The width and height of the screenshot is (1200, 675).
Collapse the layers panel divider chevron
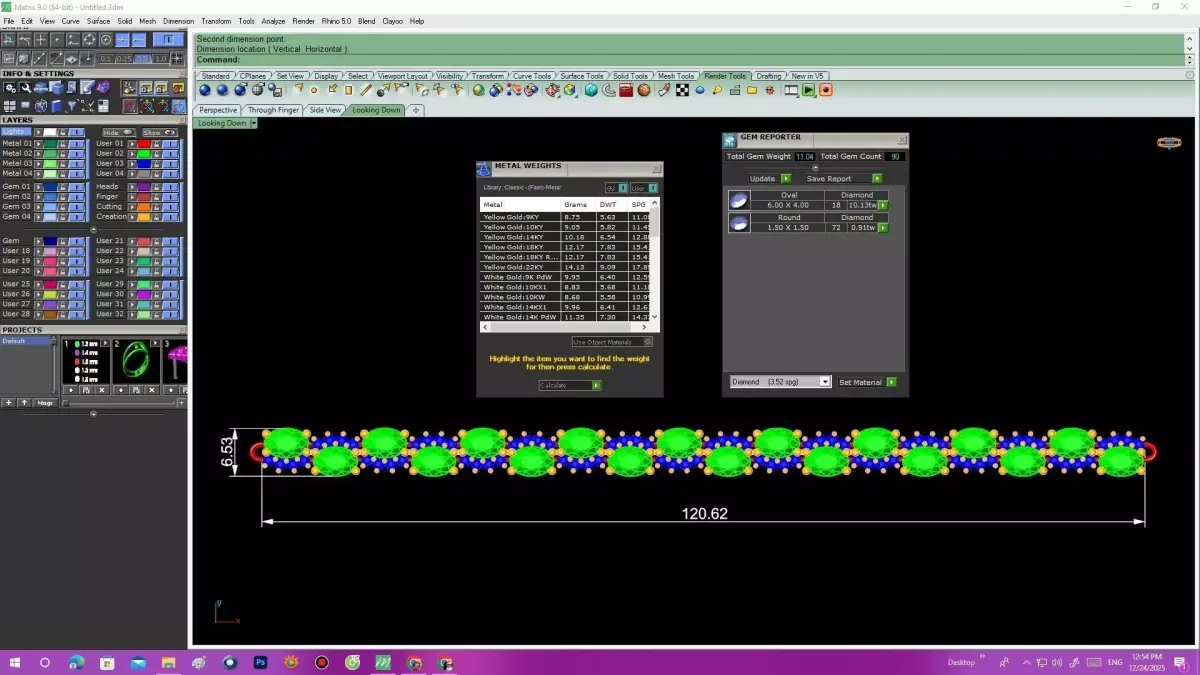click(x=93, y=228)
